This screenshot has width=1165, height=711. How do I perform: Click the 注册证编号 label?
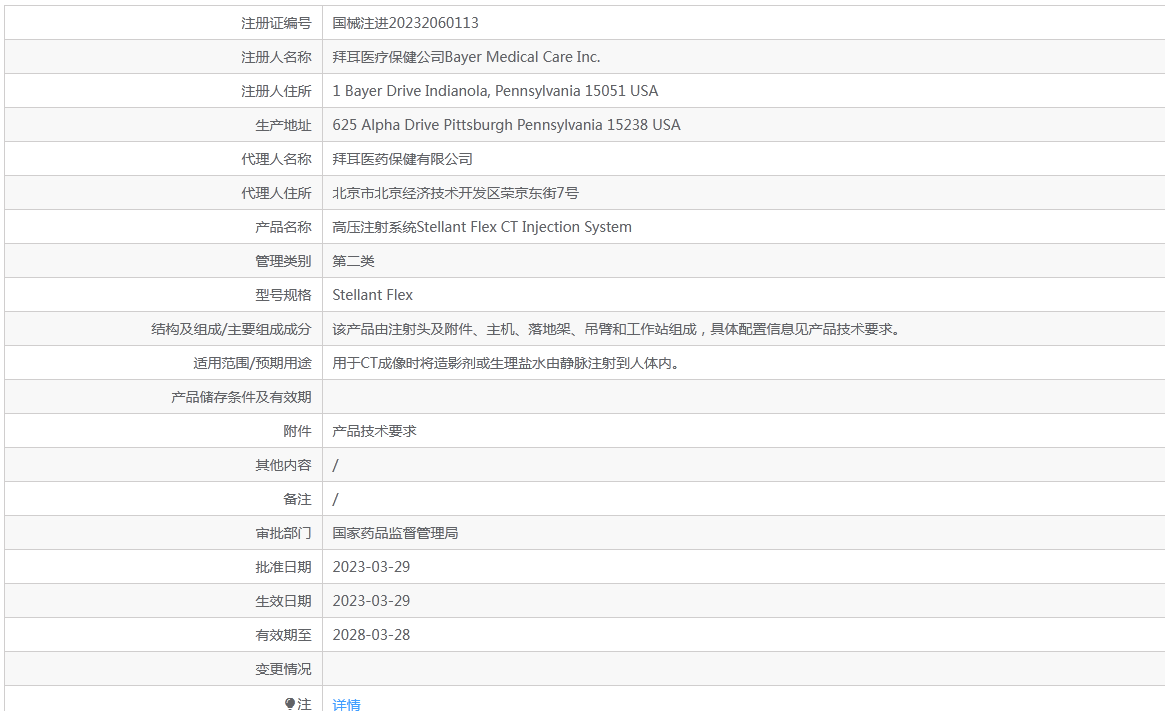click(276, 23)
